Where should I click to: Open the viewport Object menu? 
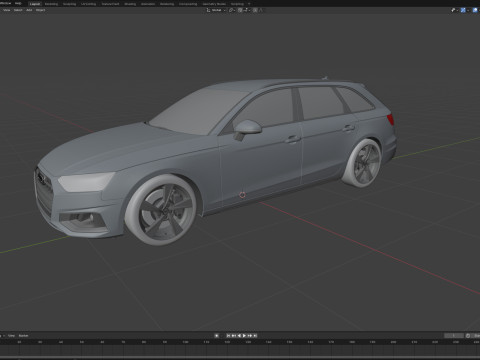point(41,10)
